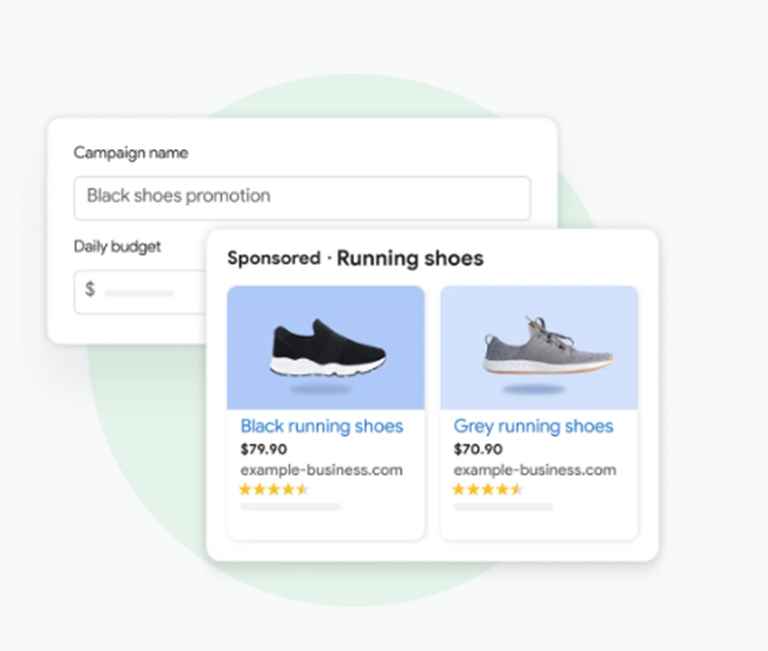768x651 pixels.
Task: Click the Running shoes heading
Action: pyautogui.click(x=410, y=259)
